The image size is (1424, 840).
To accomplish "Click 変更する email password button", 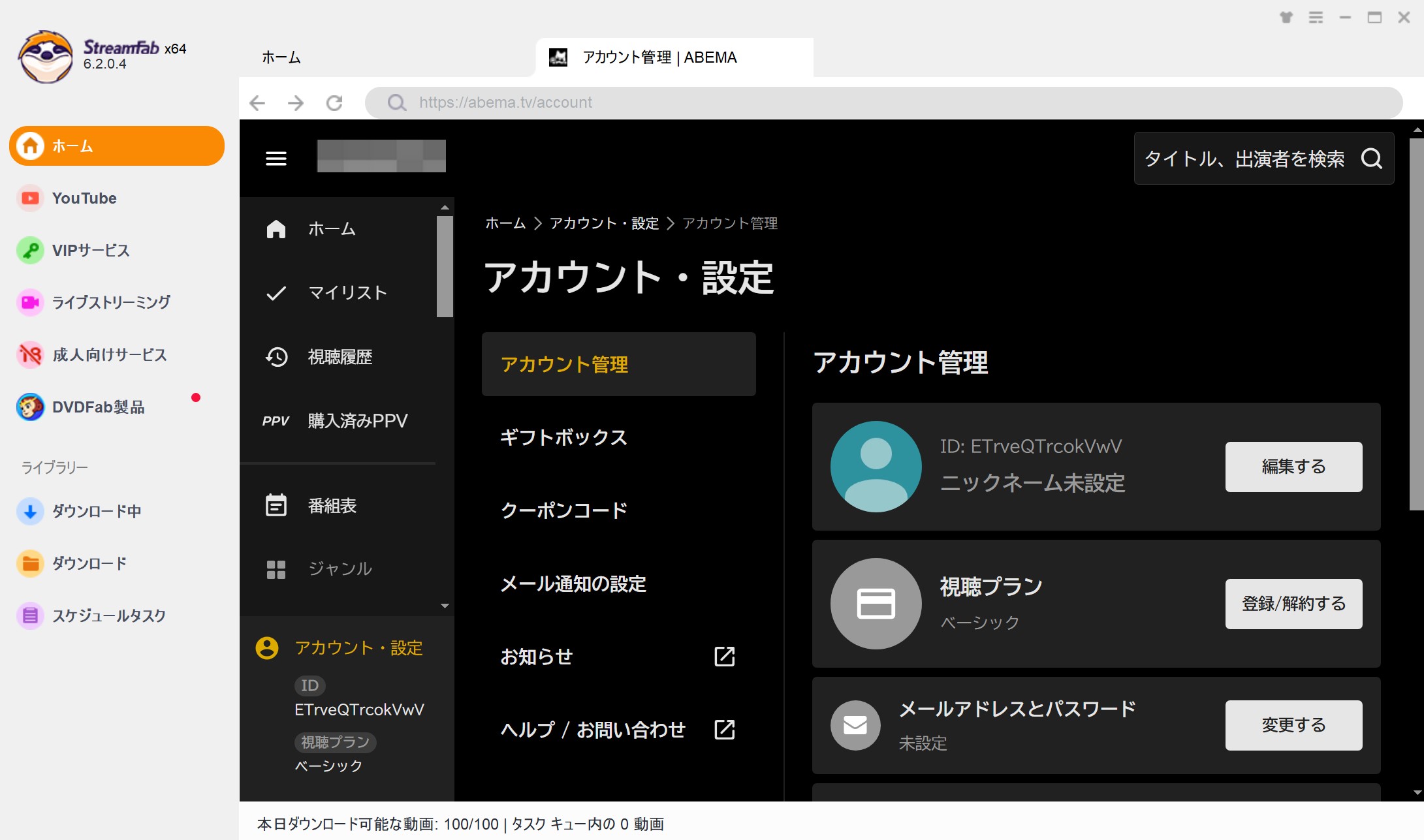I will [1294, 725].
